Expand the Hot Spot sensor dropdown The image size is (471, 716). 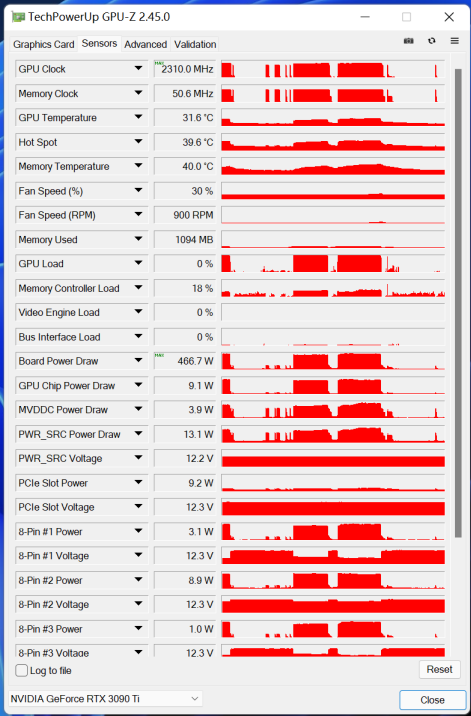click(x=138, y=142)
